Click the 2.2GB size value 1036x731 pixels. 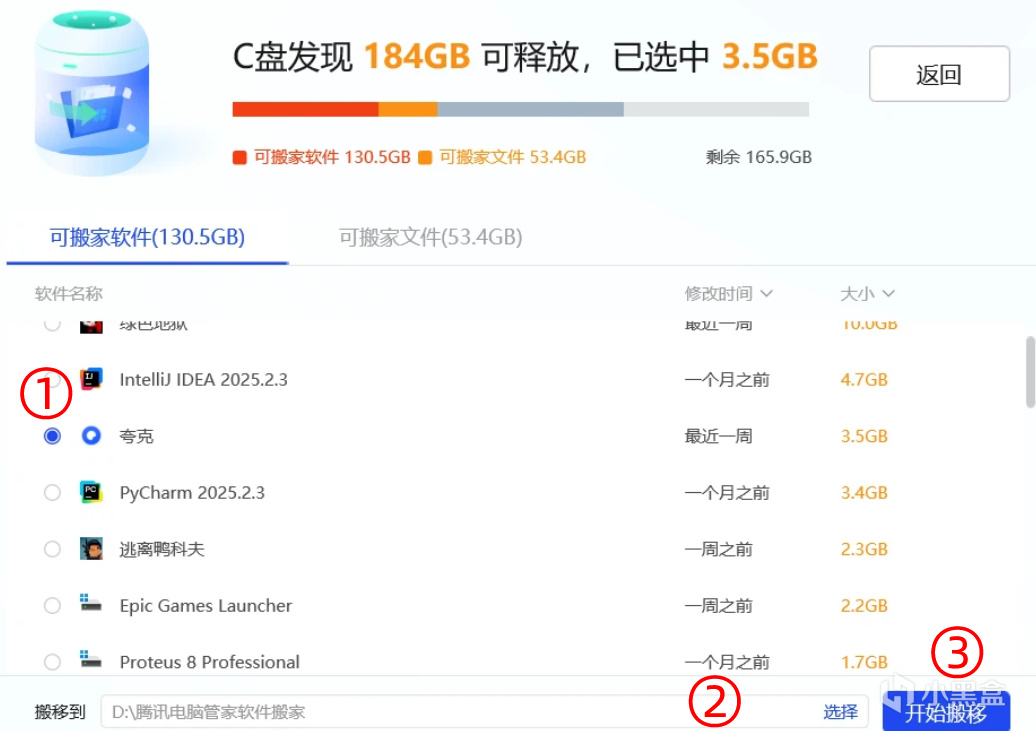coord(864,605)
